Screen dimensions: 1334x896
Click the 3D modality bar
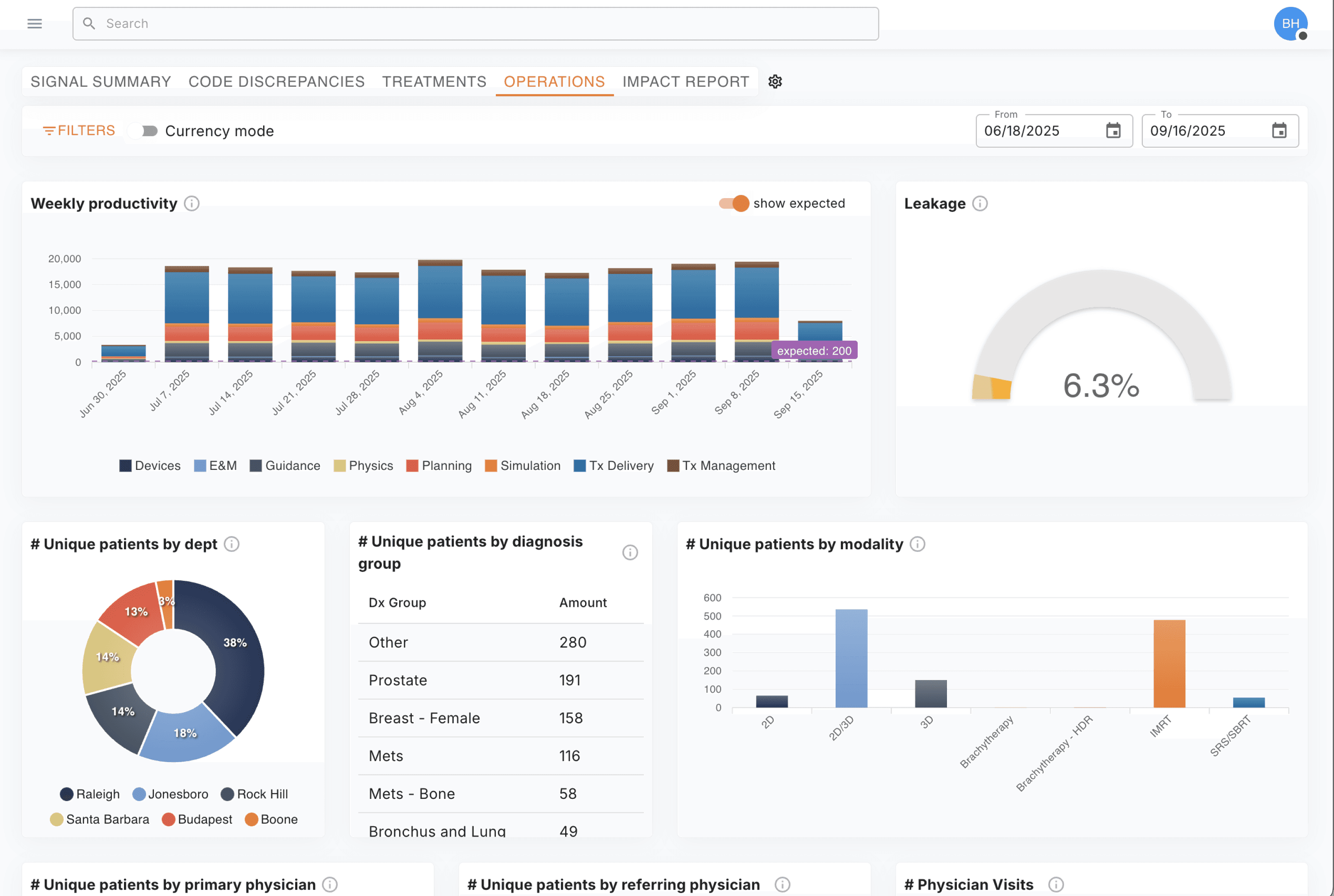pos(931,694)
